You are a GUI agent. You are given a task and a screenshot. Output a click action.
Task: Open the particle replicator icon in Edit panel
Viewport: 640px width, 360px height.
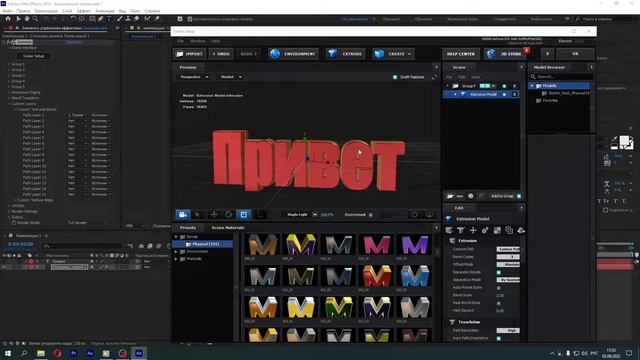(x=485, y=231)
